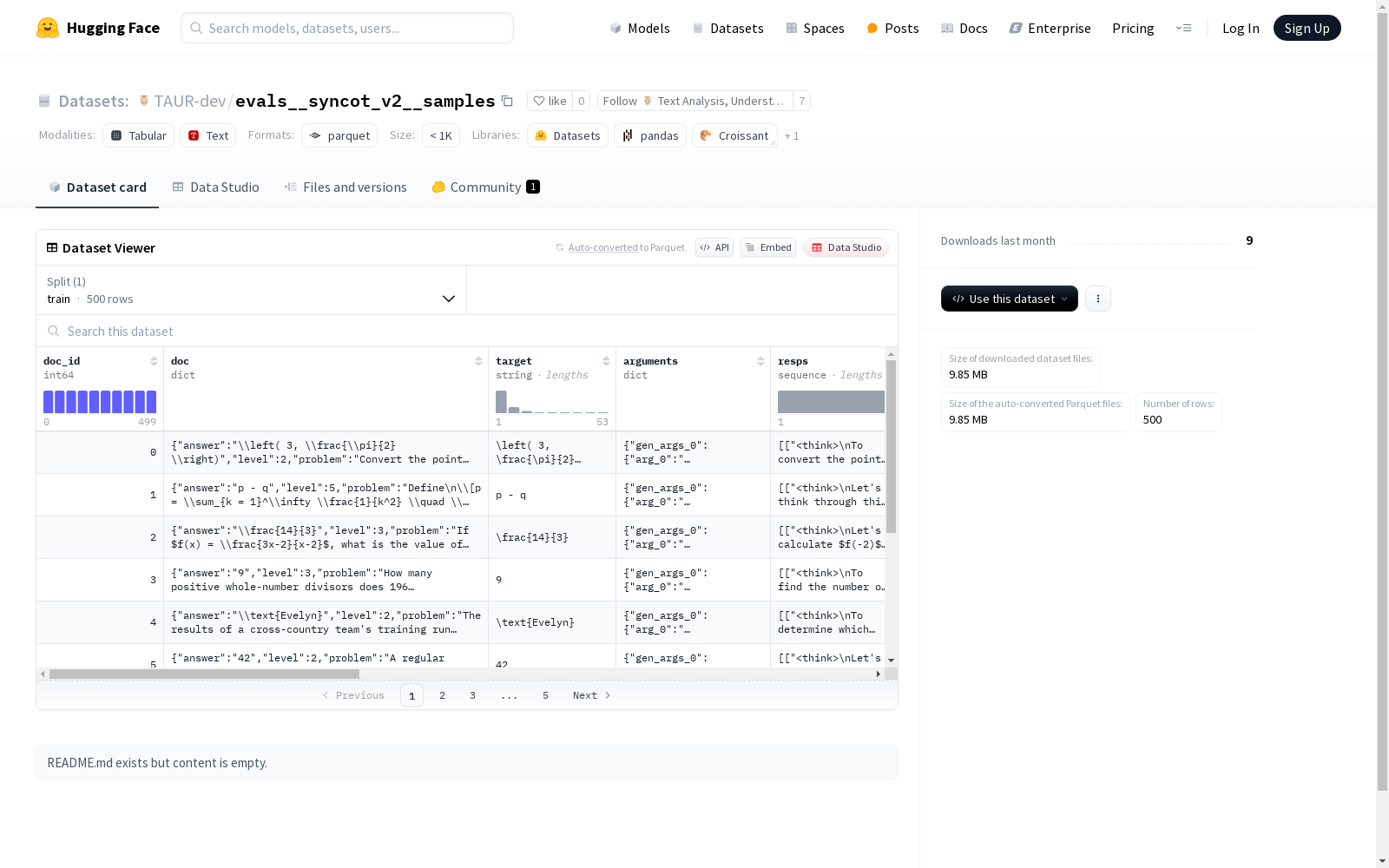Click the resps lengths histogram bar
This screenshot has height=868, width=1389.
831,402
